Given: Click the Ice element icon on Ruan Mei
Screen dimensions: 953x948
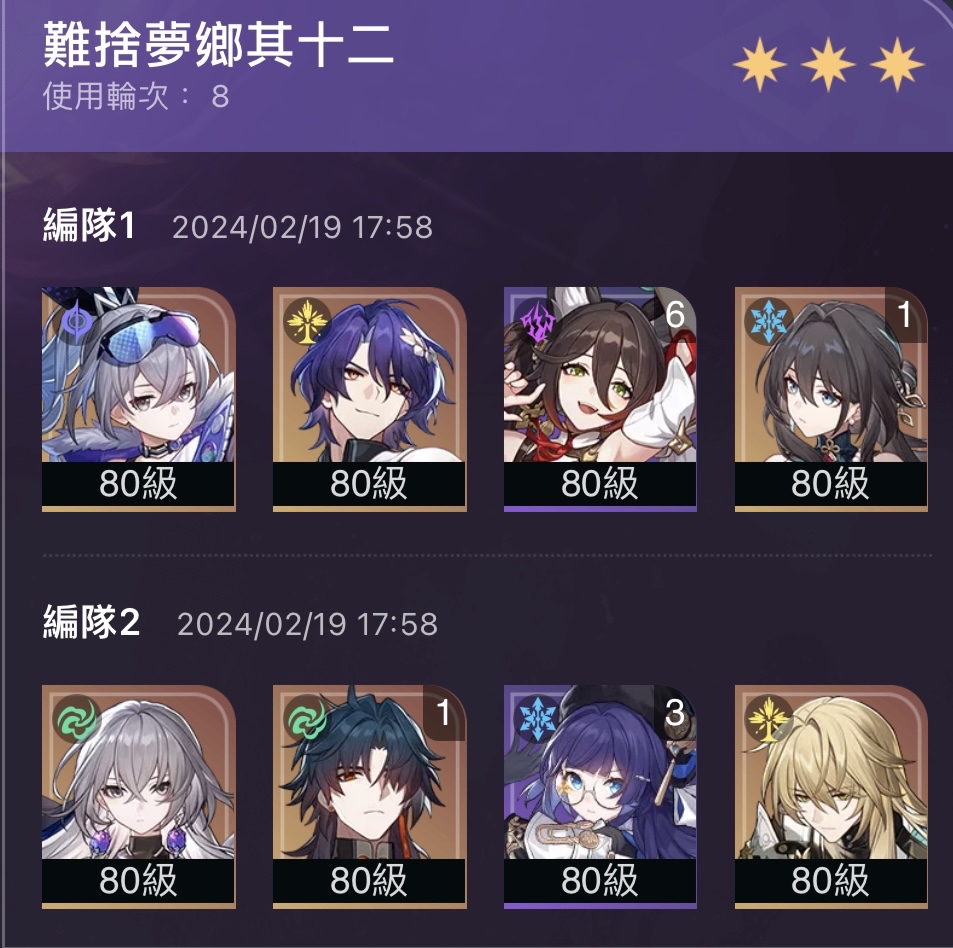Looking at the screenshot, I should pos(768,321).
